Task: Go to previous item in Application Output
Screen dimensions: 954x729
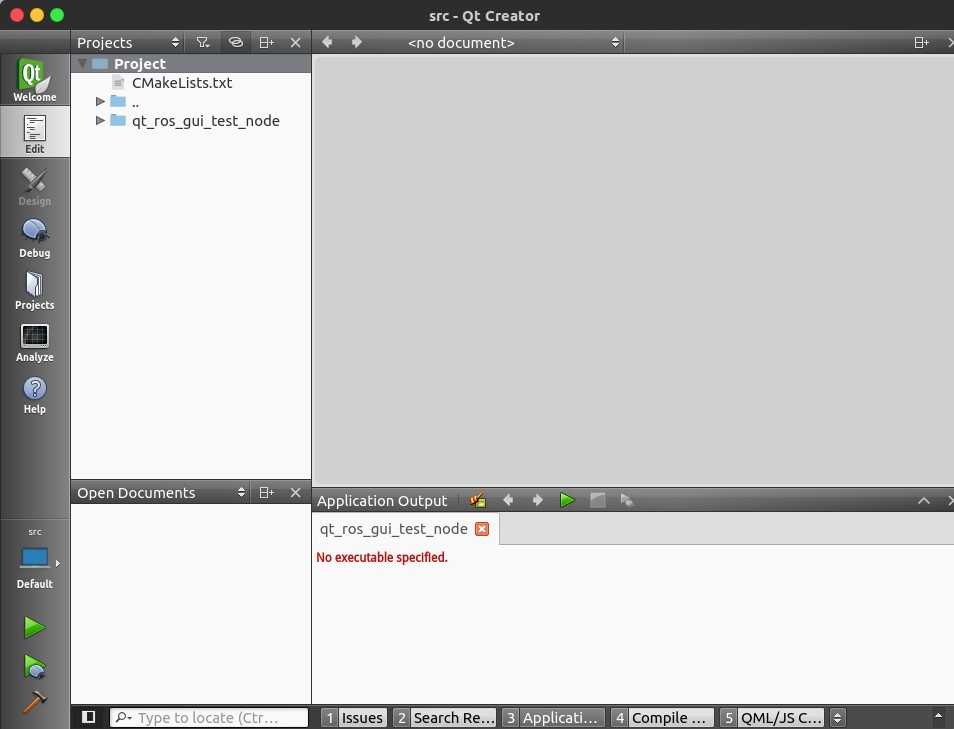Action: pyautogui.click(x=508, y=500)
